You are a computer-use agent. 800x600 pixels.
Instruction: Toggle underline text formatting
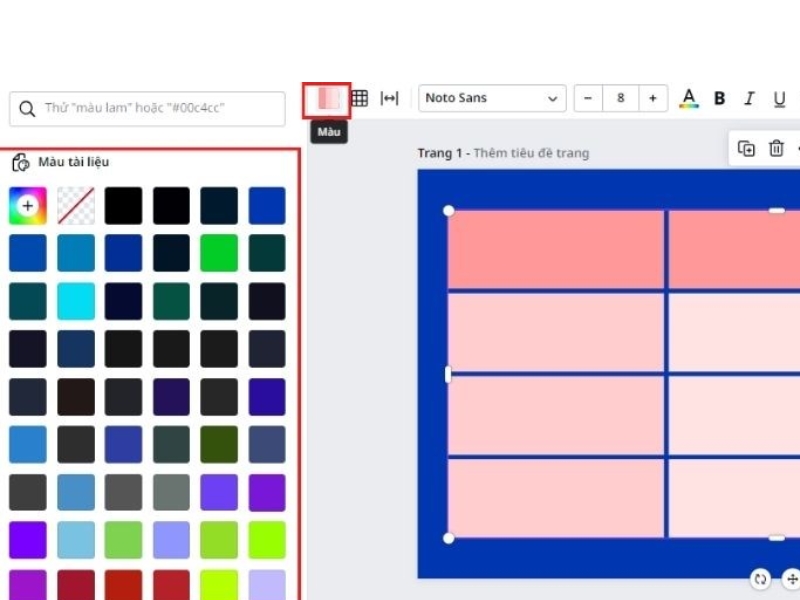(779, 98)
